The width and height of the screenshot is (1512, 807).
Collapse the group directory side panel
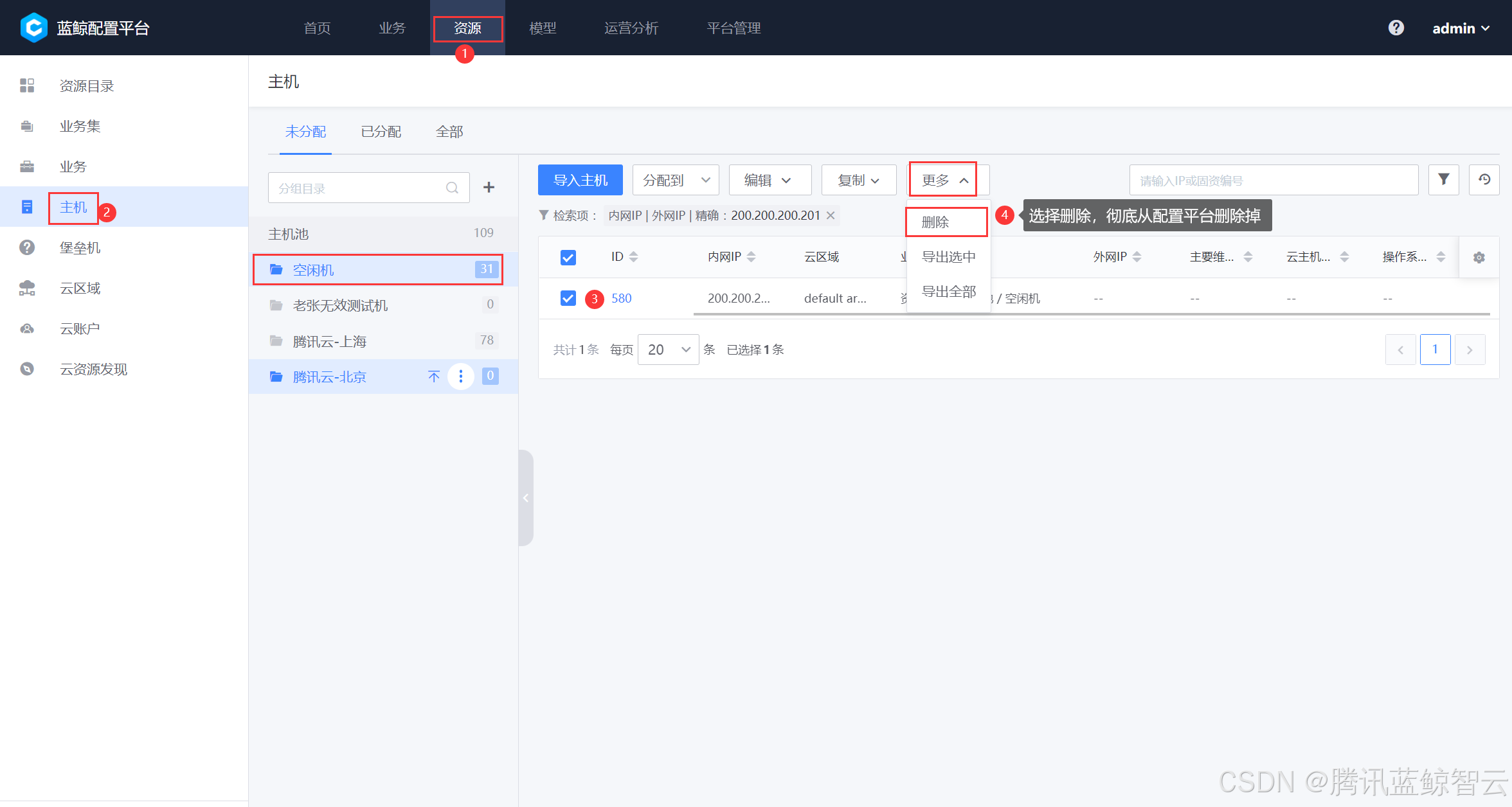tap(525, 498)
